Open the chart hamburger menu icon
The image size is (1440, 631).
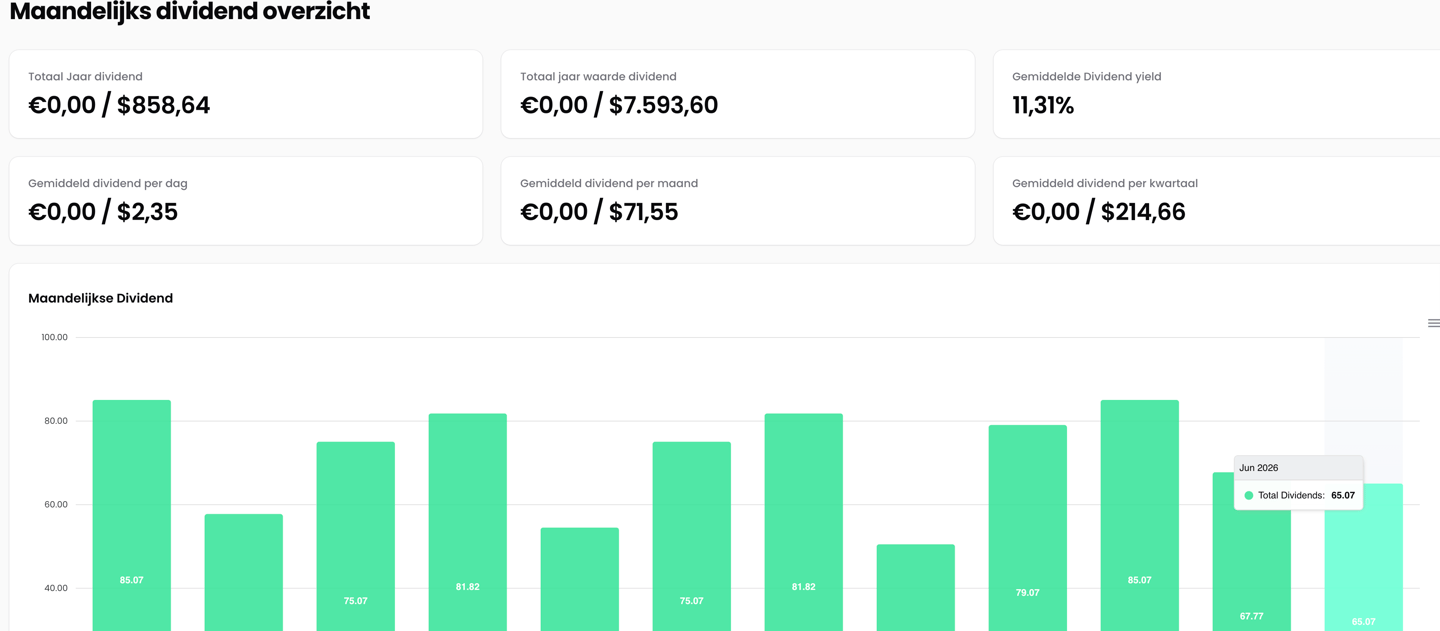coord(1433,323)
